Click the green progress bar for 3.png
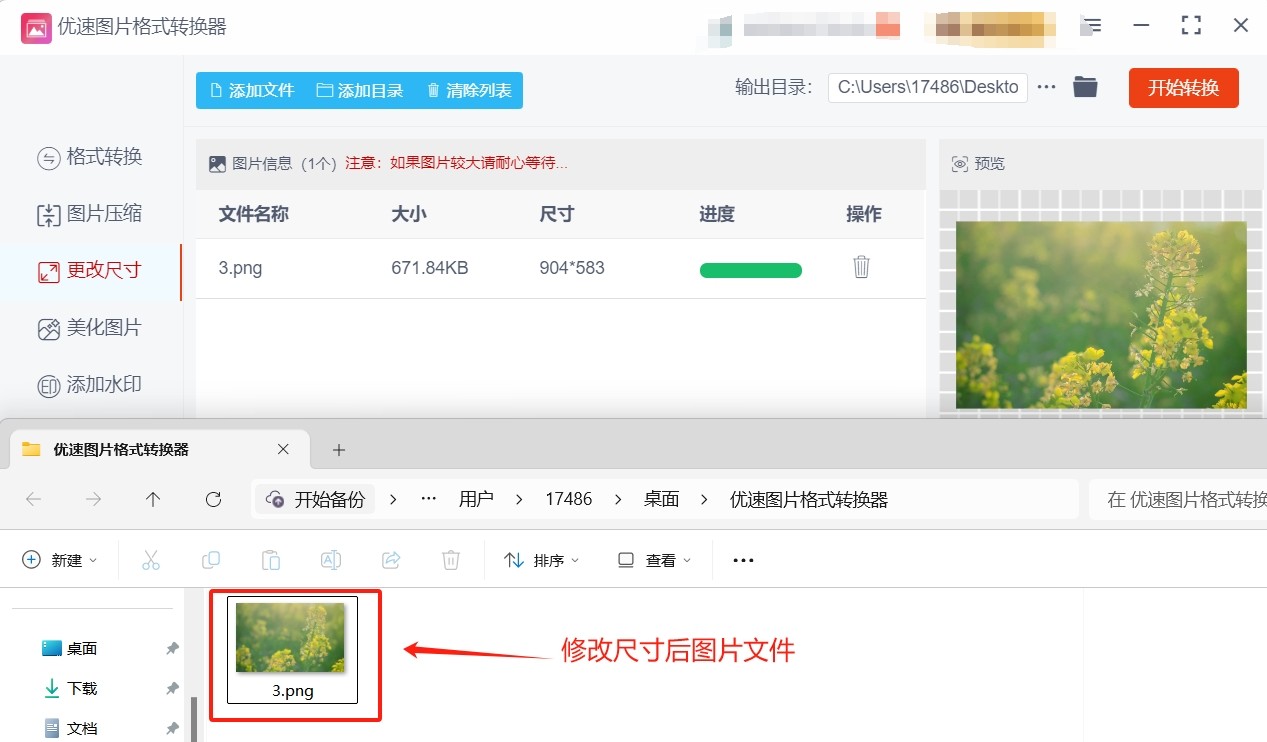1267x742 pixels. [x=750, y=270]
